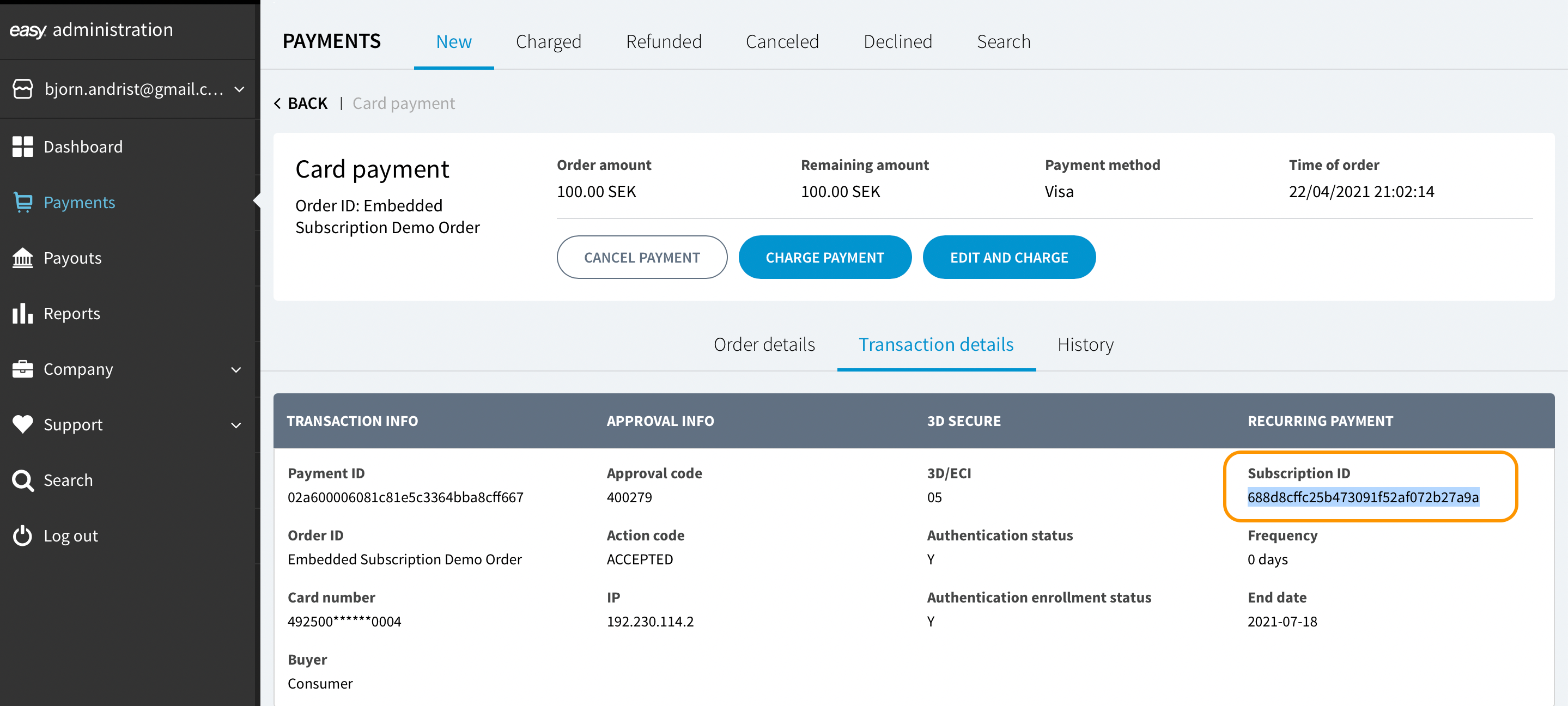Click the EDIT AND CHARGE button
Viewport: 1568px width, 706px height.
point(1008,258)
